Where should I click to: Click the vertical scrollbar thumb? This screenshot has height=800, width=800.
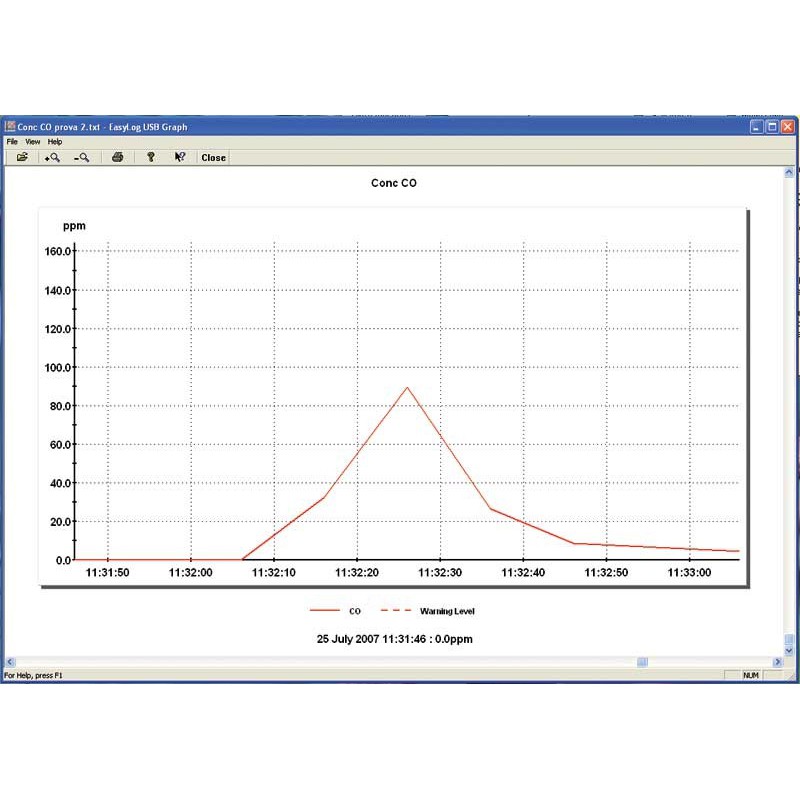click(x=789, y=640)
